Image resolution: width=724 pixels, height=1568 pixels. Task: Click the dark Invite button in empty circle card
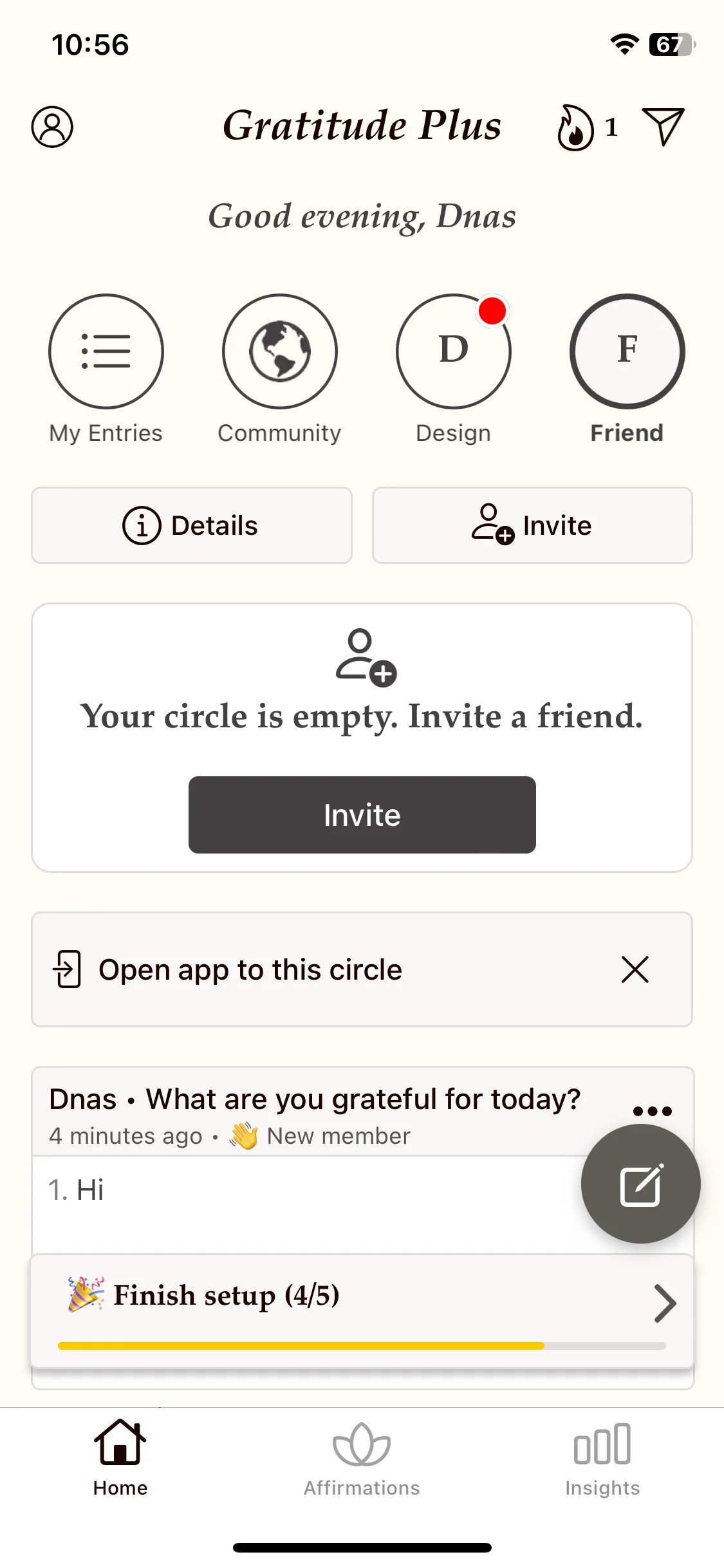click(x=362, y=815)
